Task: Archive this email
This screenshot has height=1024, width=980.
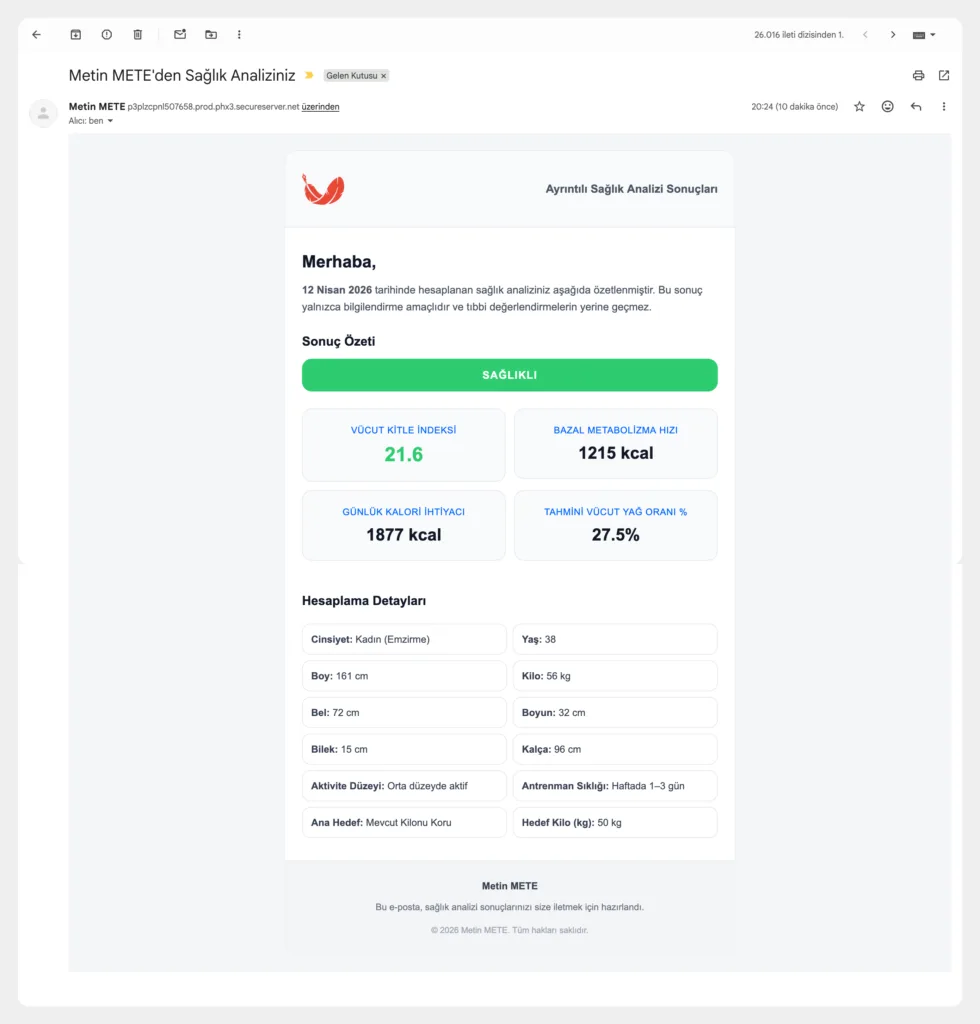Action: (x=76, y=34)
